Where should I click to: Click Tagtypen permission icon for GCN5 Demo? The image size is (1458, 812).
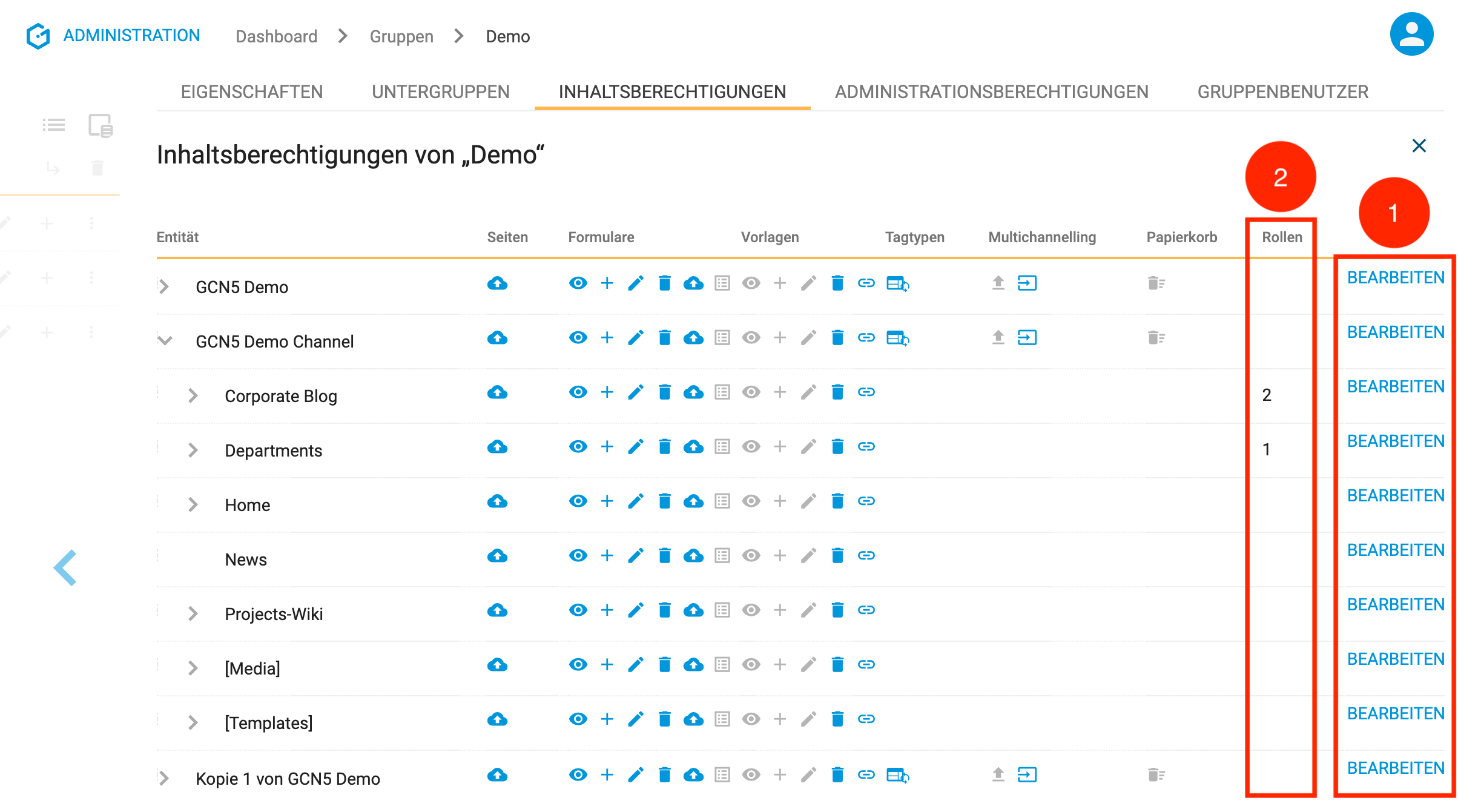point(898,283)
